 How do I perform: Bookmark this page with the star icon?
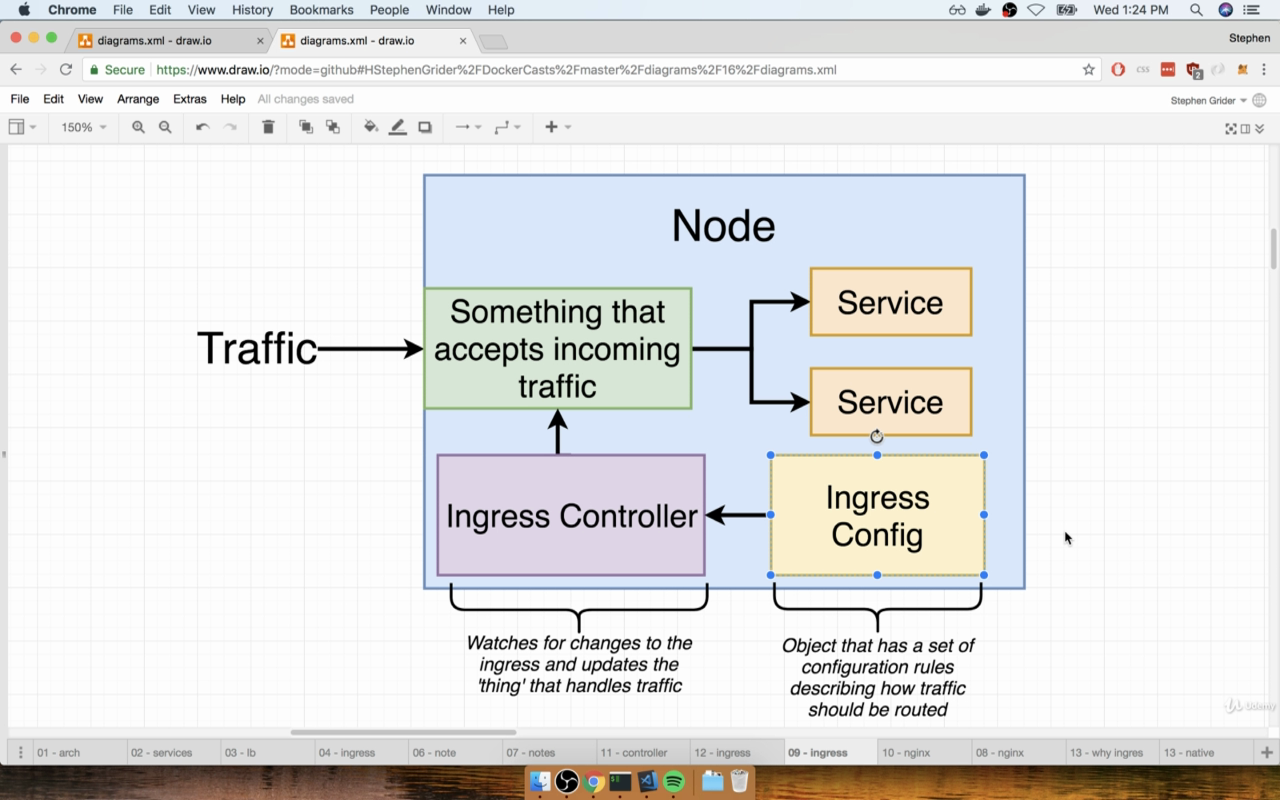(1089, 70)
